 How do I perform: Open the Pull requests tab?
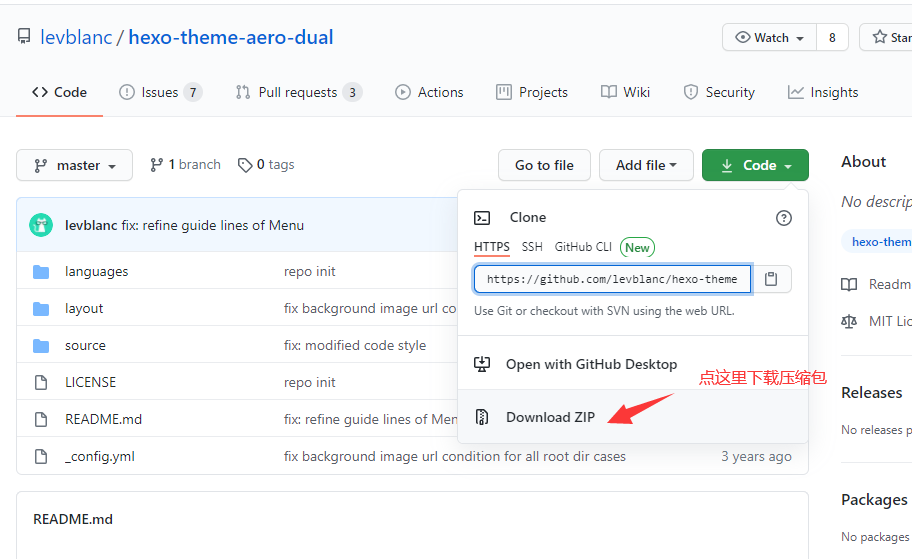(x=297, y=92)
